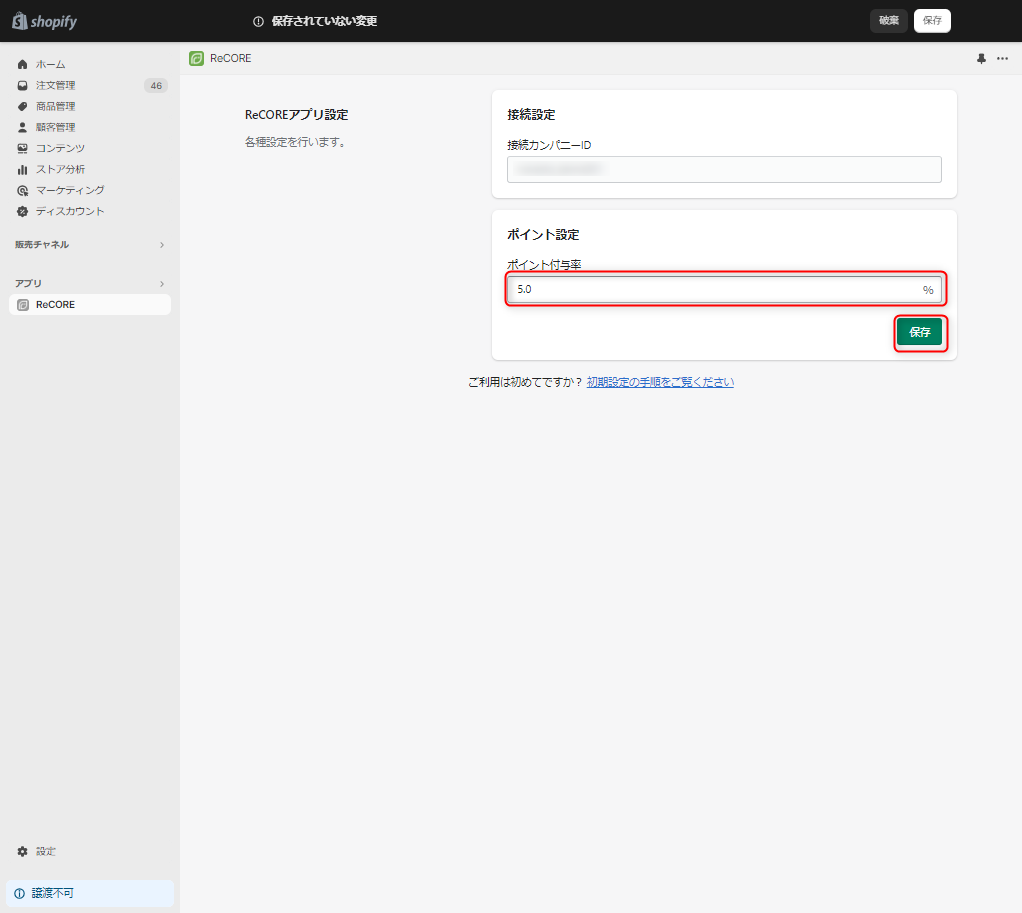Open ホーム from the sidebar
The width and height of the screenshot is (1022, 913).
(50, 64)
